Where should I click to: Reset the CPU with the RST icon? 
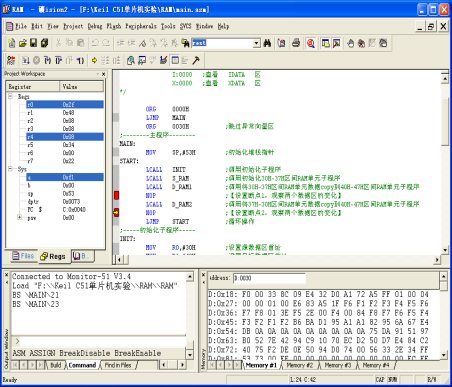11,60
